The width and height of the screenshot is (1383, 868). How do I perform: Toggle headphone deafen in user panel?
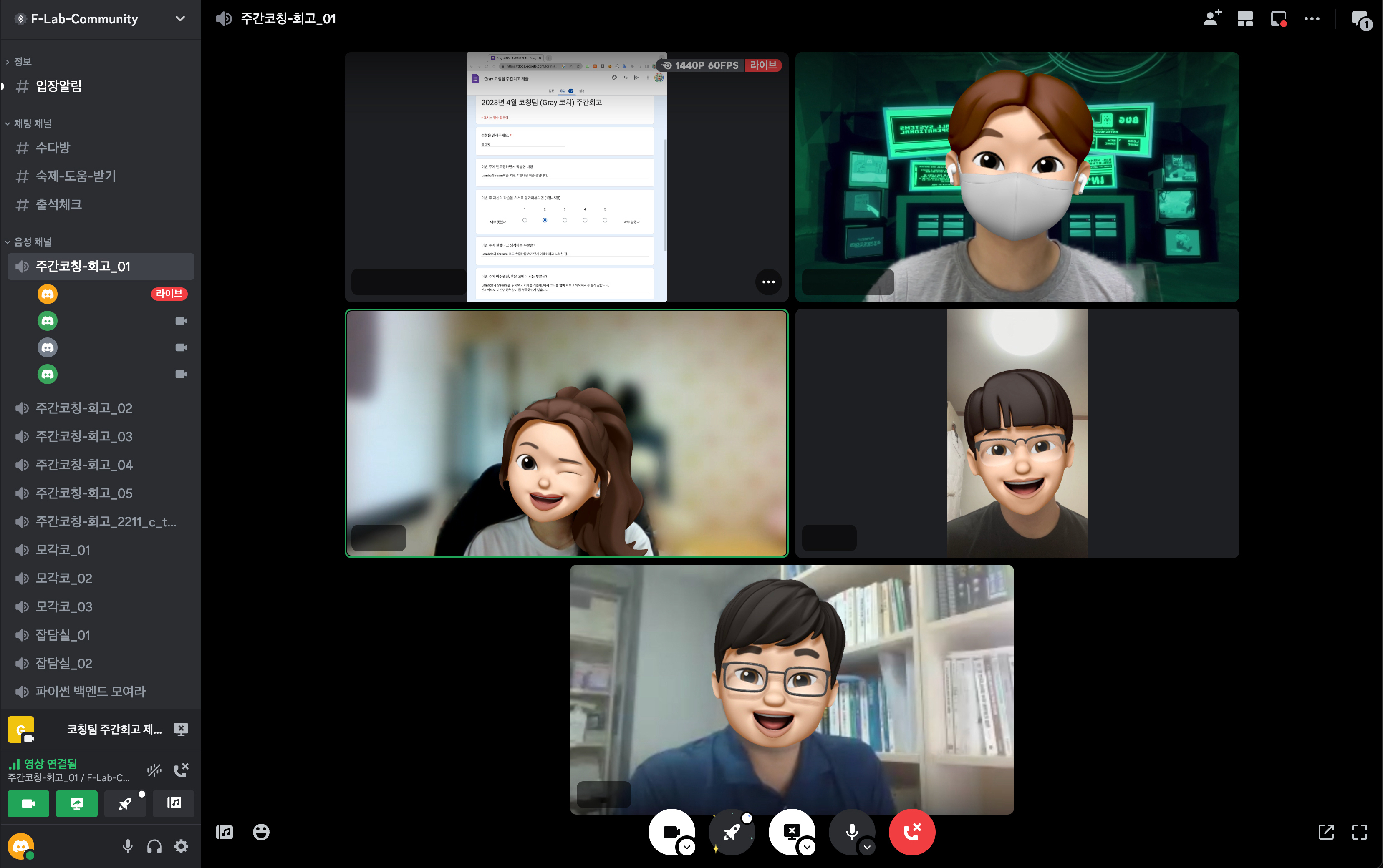tap(154, 846)
